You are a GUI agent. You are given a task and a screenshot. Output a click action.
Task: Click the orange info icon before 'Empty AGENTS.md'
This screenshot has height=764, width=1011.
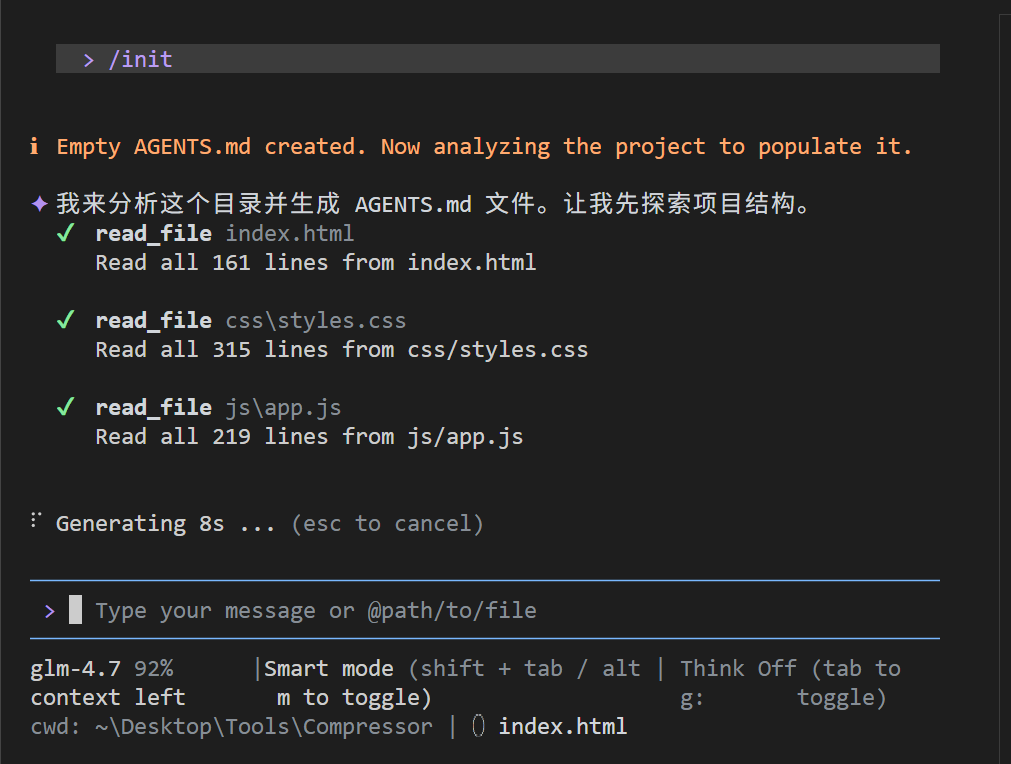coord(34,147)
